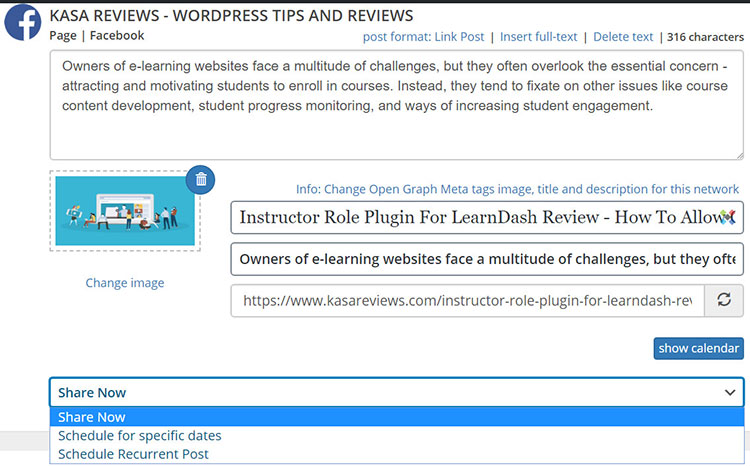The image size is (750, 466).
Task: Click the Facebook logo icon
Action: (22, 22)
